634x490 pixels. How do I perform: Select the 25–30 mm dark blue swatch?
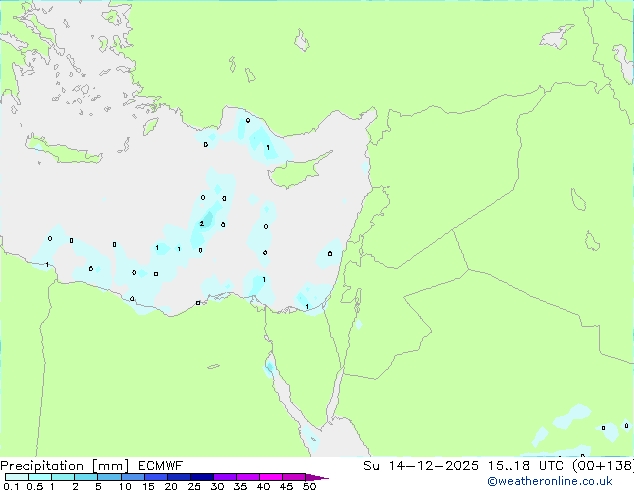[x=201, y=477]
